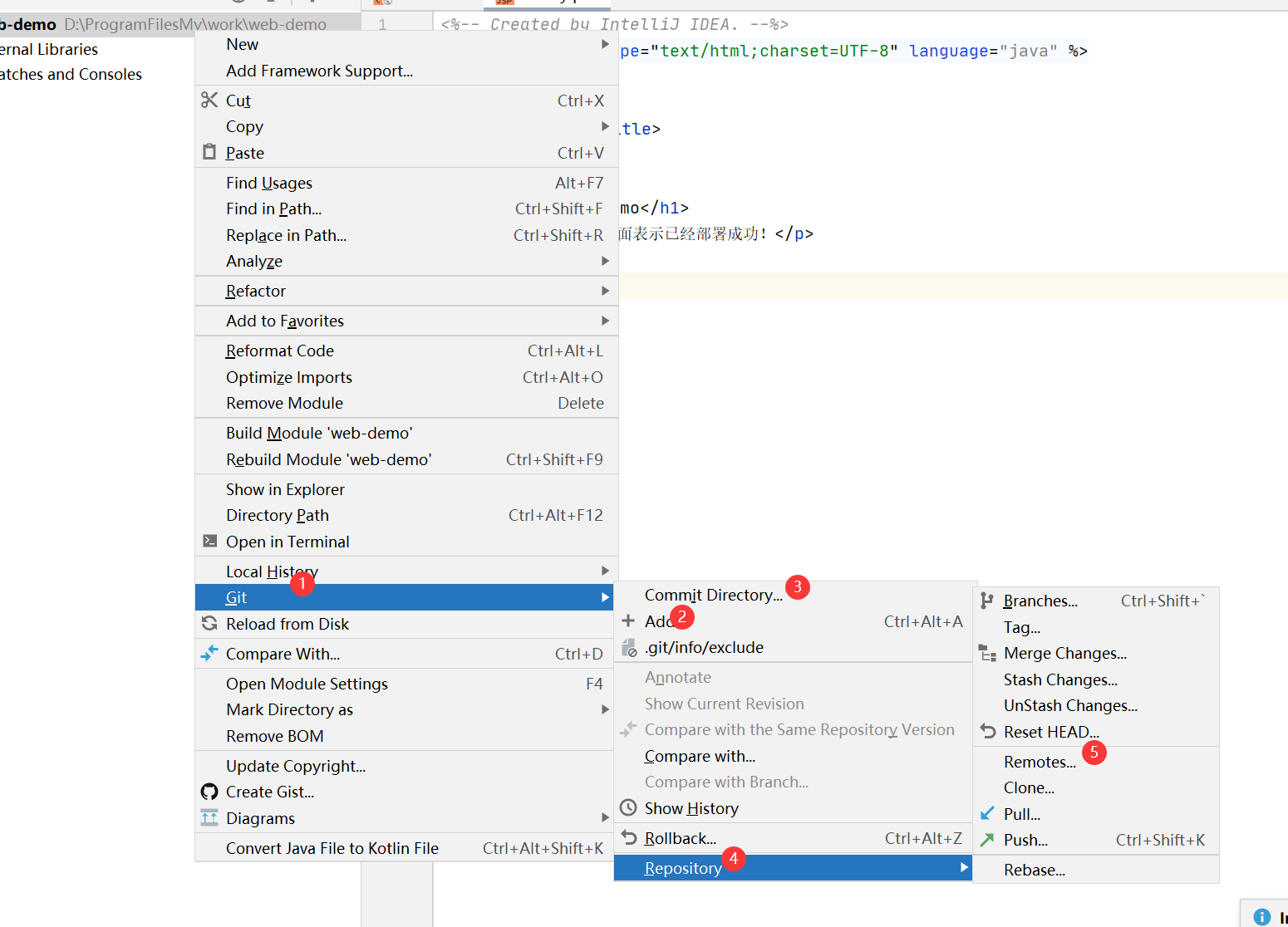Open the Git menu entry
1288x927 pixels.
coord(405,597)
